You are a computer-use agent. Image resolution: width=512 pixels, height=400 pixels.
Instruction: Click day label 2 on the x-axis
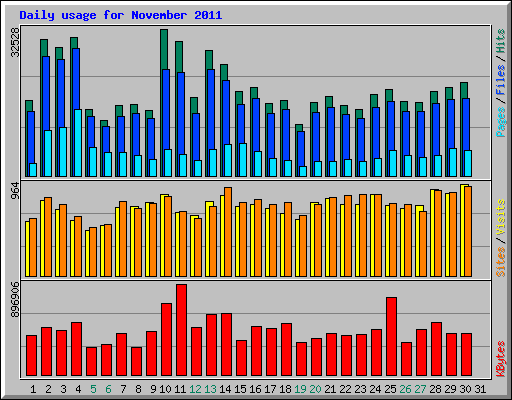click(x=48, y=389)
